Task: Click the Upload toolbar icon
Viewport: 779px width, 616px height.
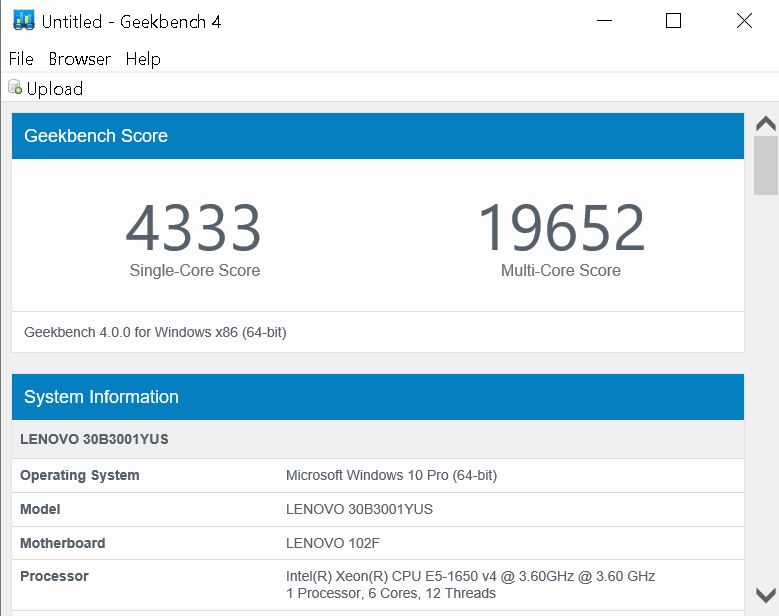Action: (x=15, y=88)
